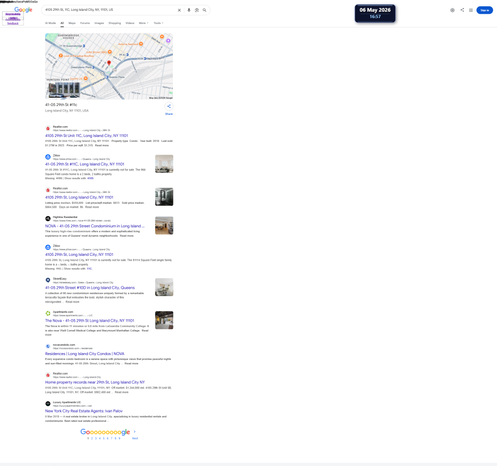The height and width of the screenshot is (466, 500).
Task: Open 'NOVA - 41-05 29th Street Condominium' link
Action: pos(95,226)
